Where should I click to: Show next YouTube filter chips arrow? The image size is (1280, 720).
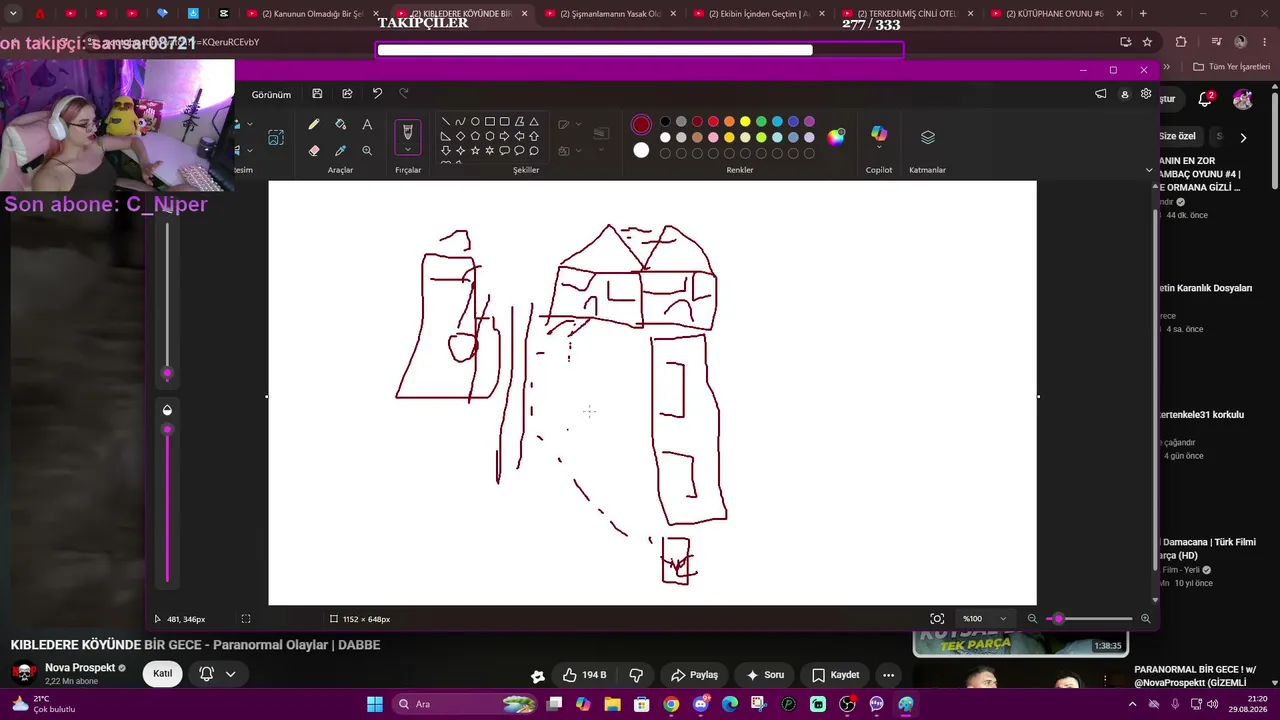coord(1243,138)
